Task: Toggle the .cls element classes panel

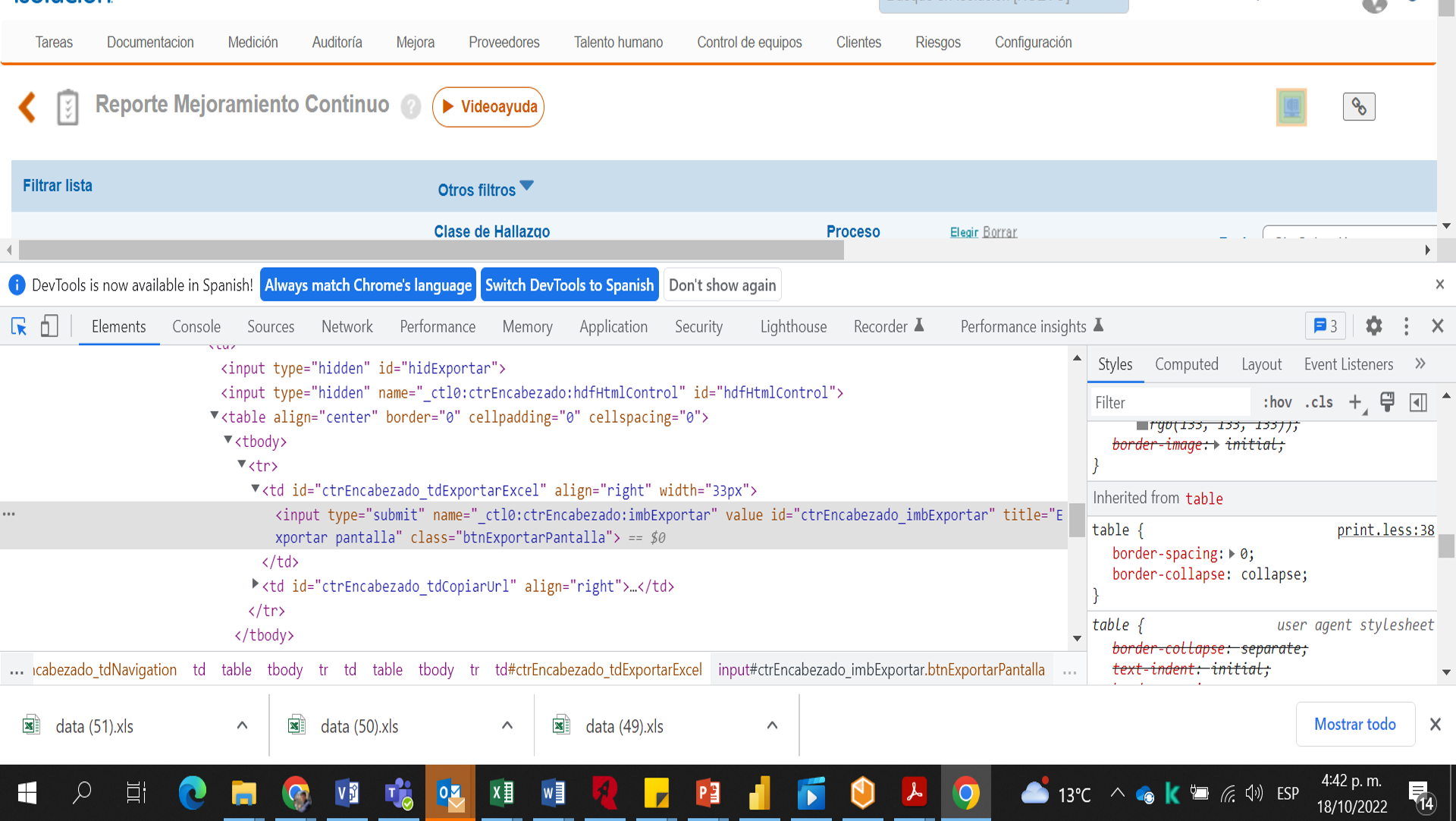Action: coord(1319,402)
